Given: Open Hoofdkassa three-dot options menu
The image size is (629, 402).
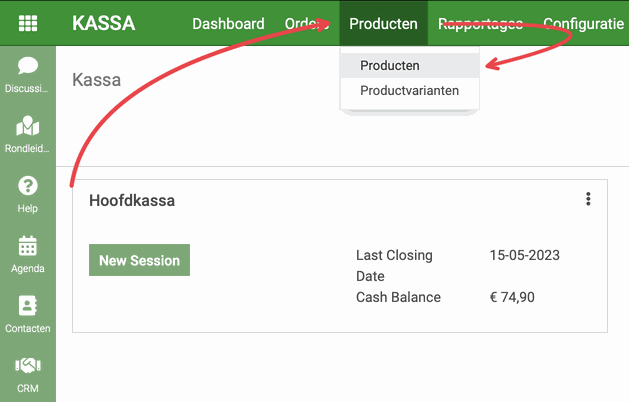Looking at the screenshot, I should (x=588, y=199).
